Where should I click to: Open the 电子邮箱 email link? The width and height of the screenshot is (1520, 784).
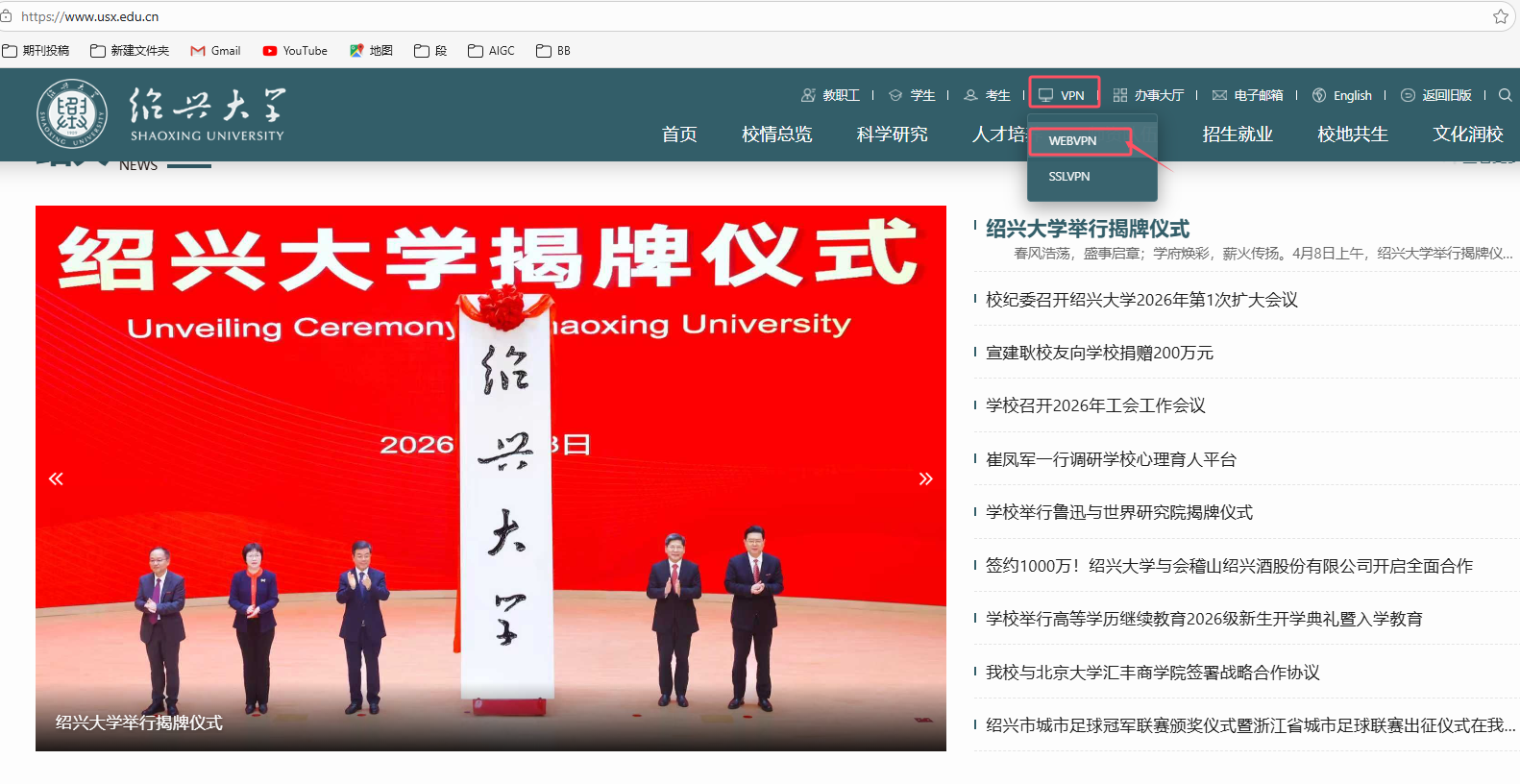pos(1247,95)
